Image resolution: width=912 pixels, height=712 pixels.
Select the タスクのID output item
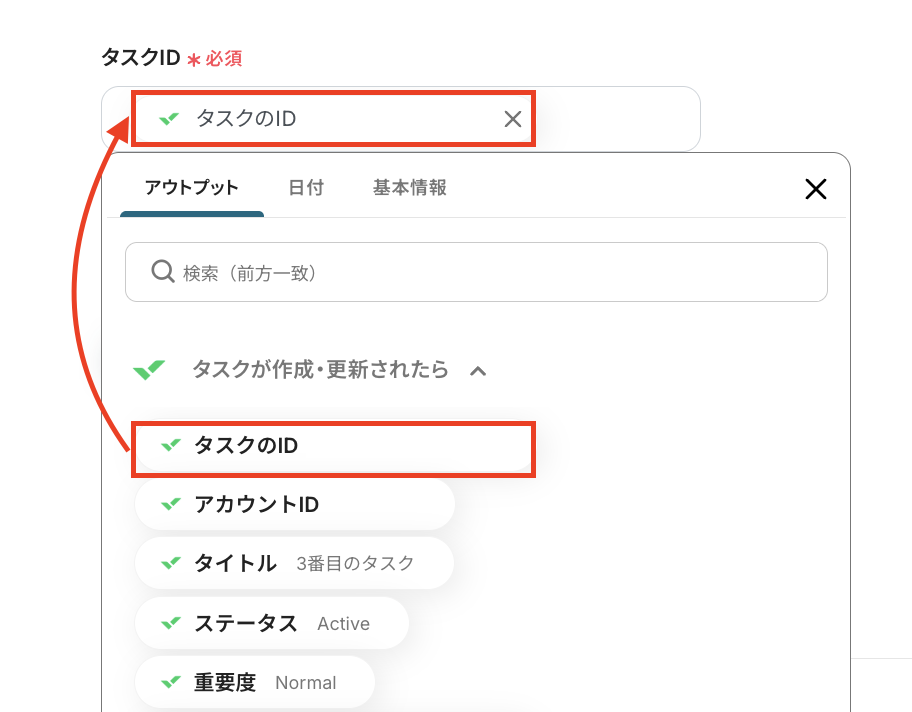[x=333, y=446]
